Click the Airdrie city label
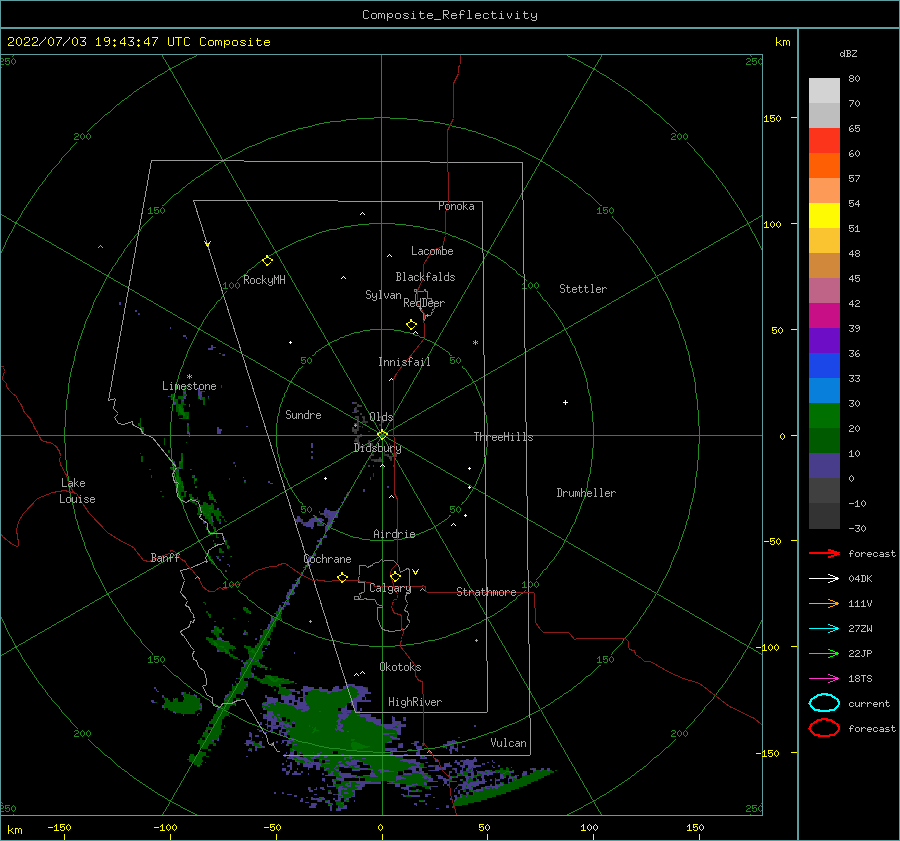900x841 pixels. 394,534
